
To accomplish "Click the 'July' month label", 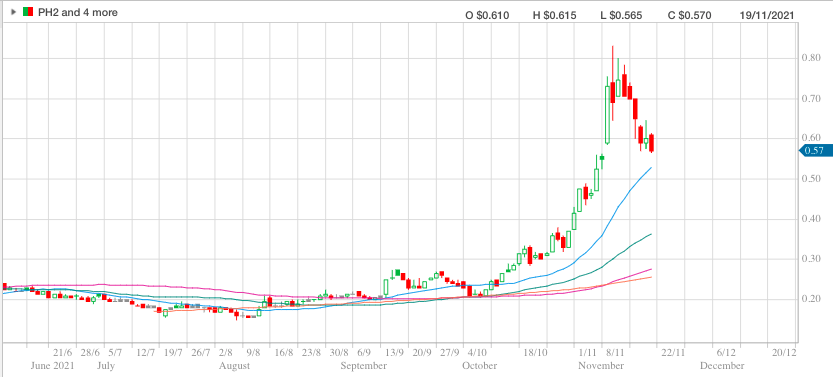I will pos(105,366).
